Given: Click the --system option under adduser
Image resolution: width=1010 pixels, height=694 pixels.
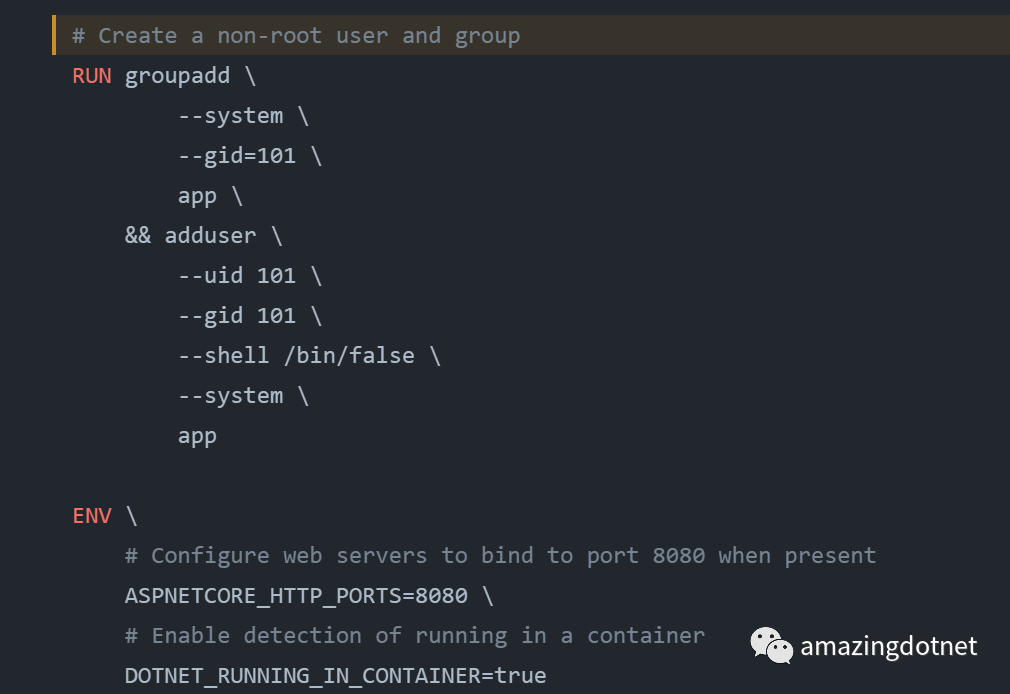Looking at the screenshot, I should coord(230,396).
